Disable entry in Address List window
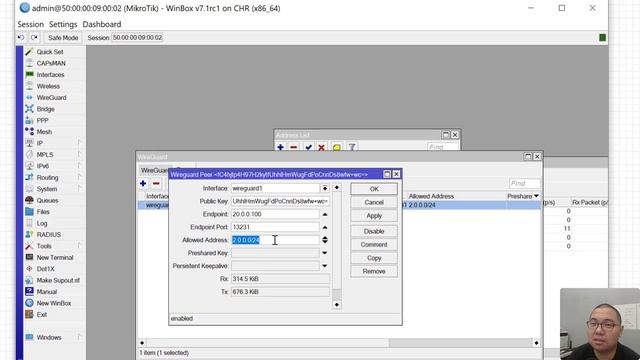The width and height of the screenshot is (640, 360). (322, 147)
